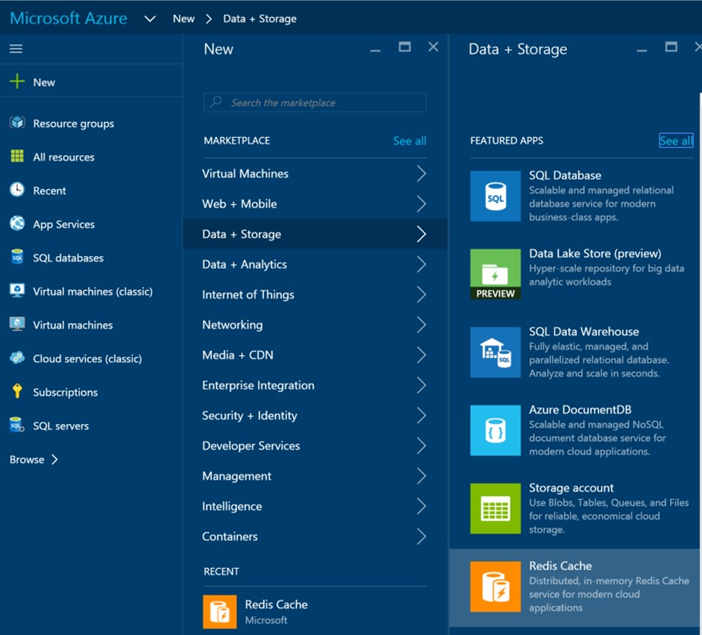
Task: Open the Subscriptions key icon
Action: pos(17,392)
